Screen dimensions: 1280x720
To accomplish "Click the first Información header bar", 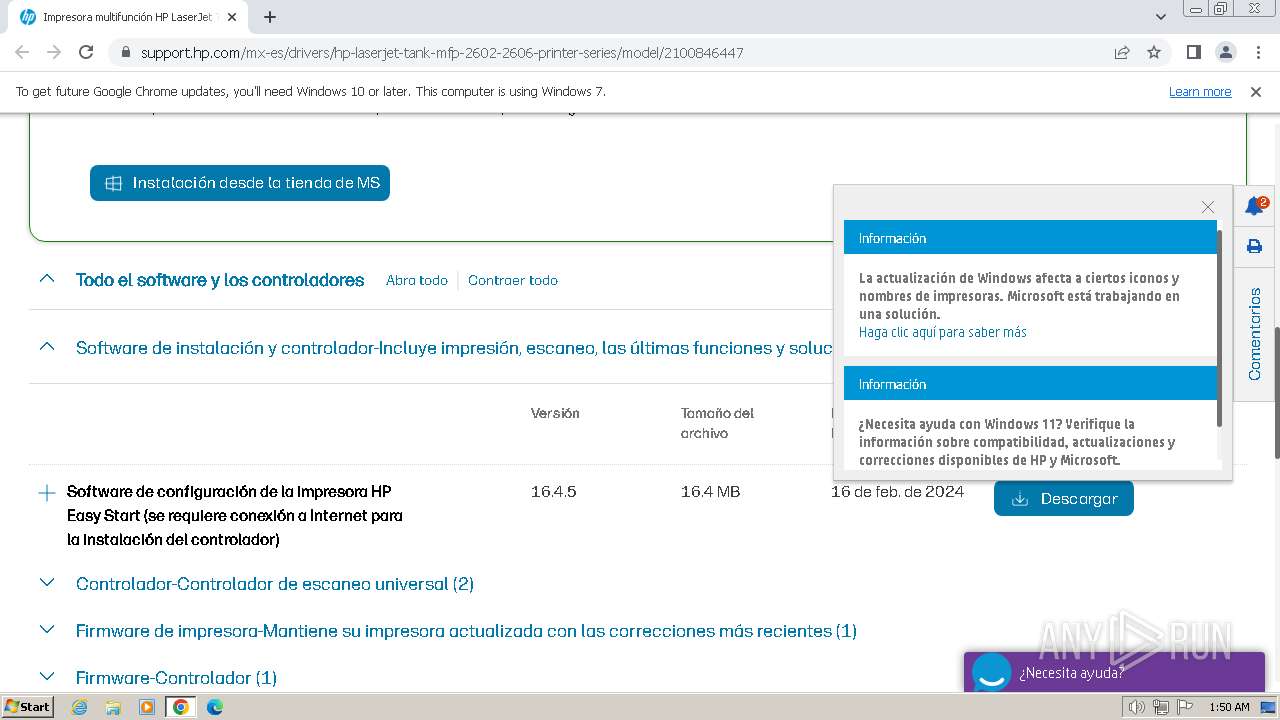I will 1030,238.
